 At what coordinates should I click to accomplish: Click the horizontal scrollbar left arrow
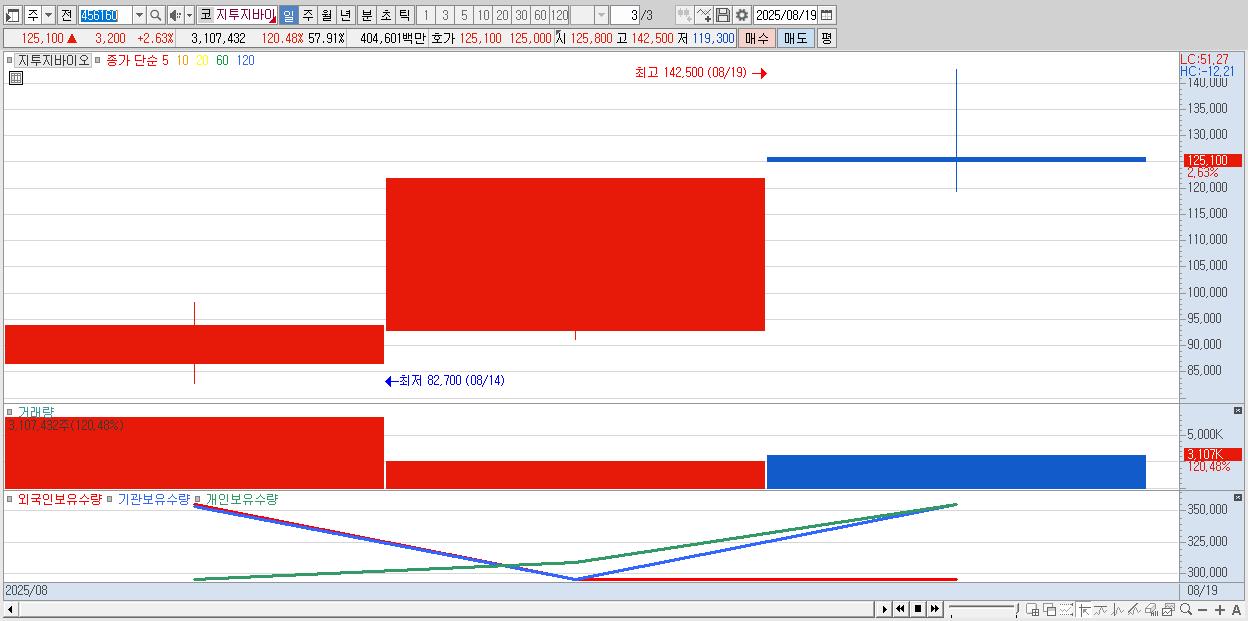click(10, 609)
